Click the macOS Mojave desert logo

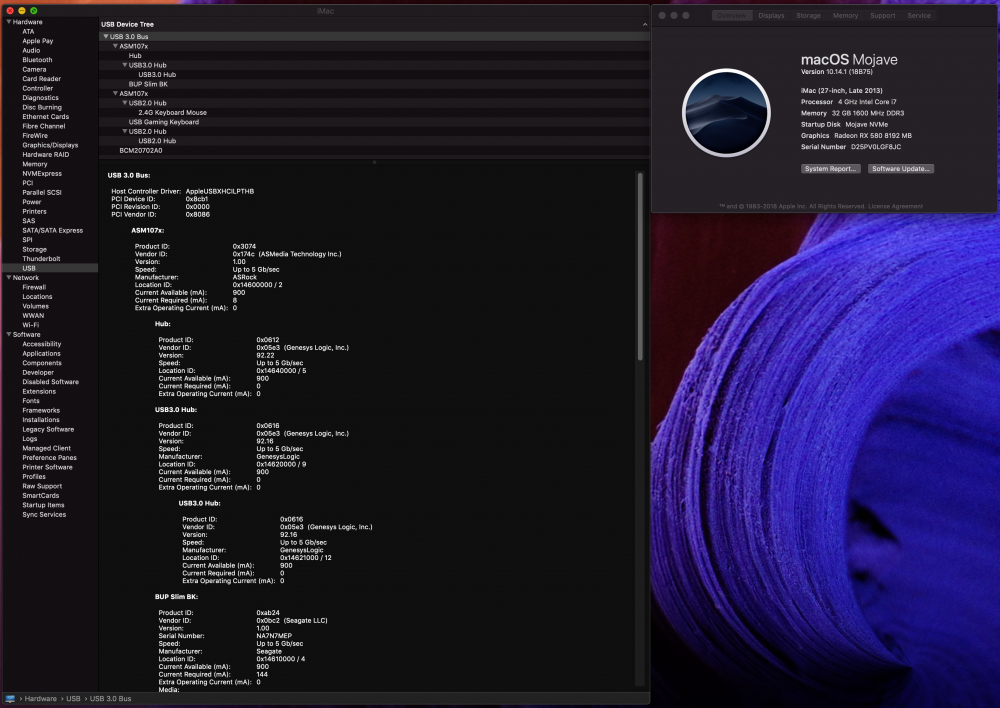(x=726, y=113)
